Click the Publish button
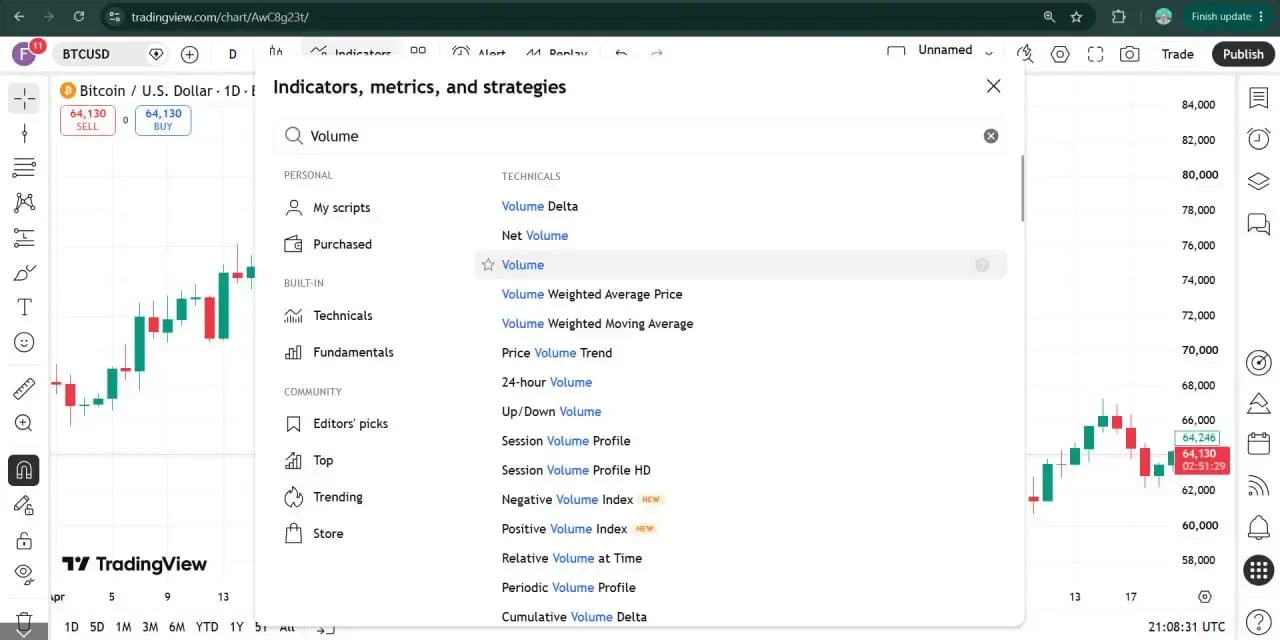1280x640 pixels. tap(1243, 54)
